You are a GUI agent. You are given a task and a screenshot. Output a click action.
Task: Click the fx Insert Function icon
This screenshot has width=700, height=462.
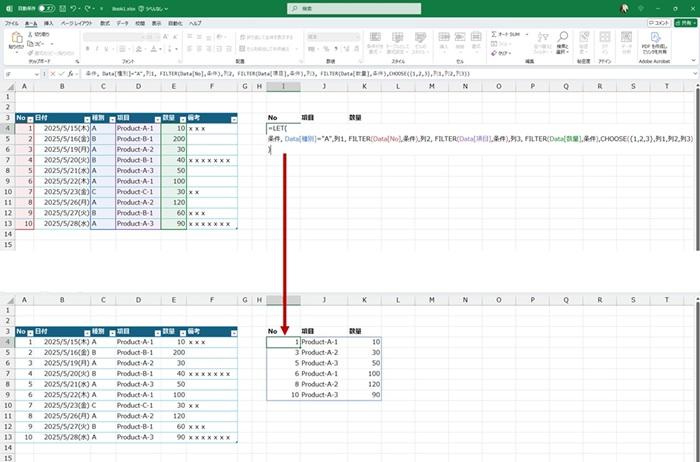72,74
